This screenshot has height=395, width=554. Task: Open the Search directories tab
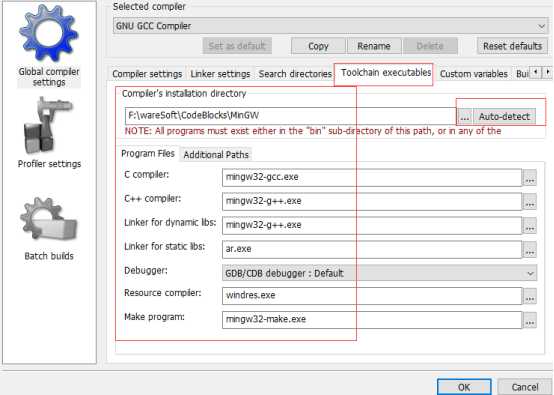pos(295,74)
